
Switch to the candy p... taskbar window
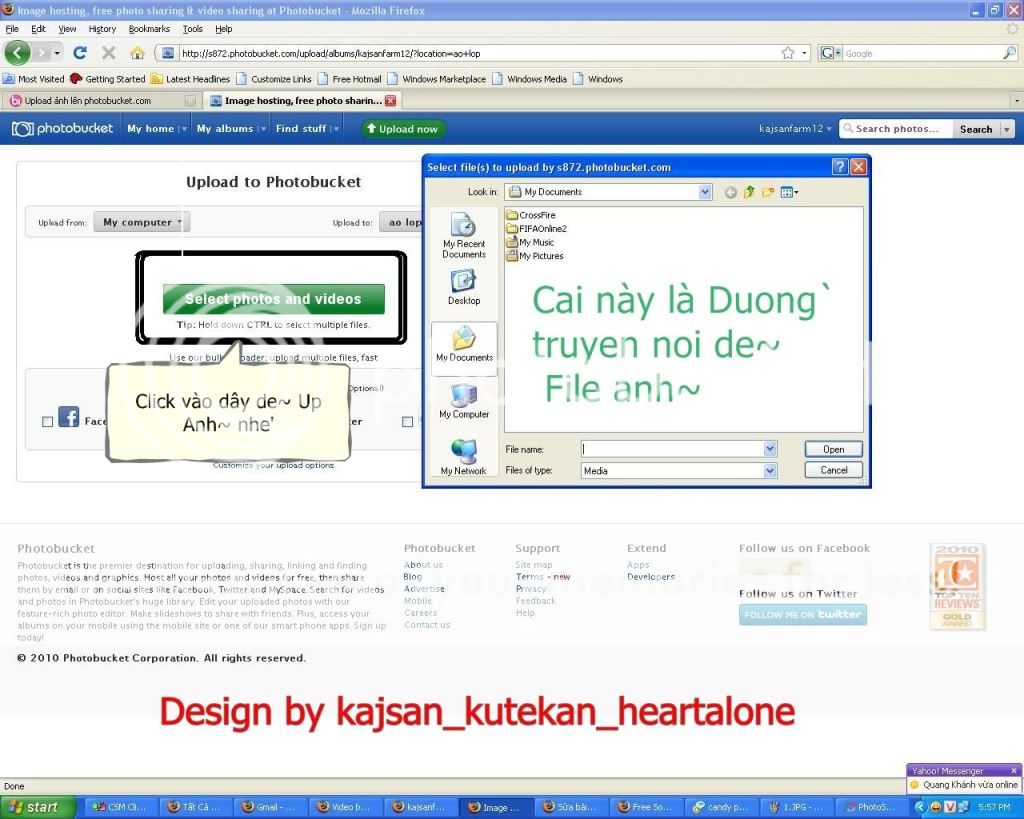(720, 807)
